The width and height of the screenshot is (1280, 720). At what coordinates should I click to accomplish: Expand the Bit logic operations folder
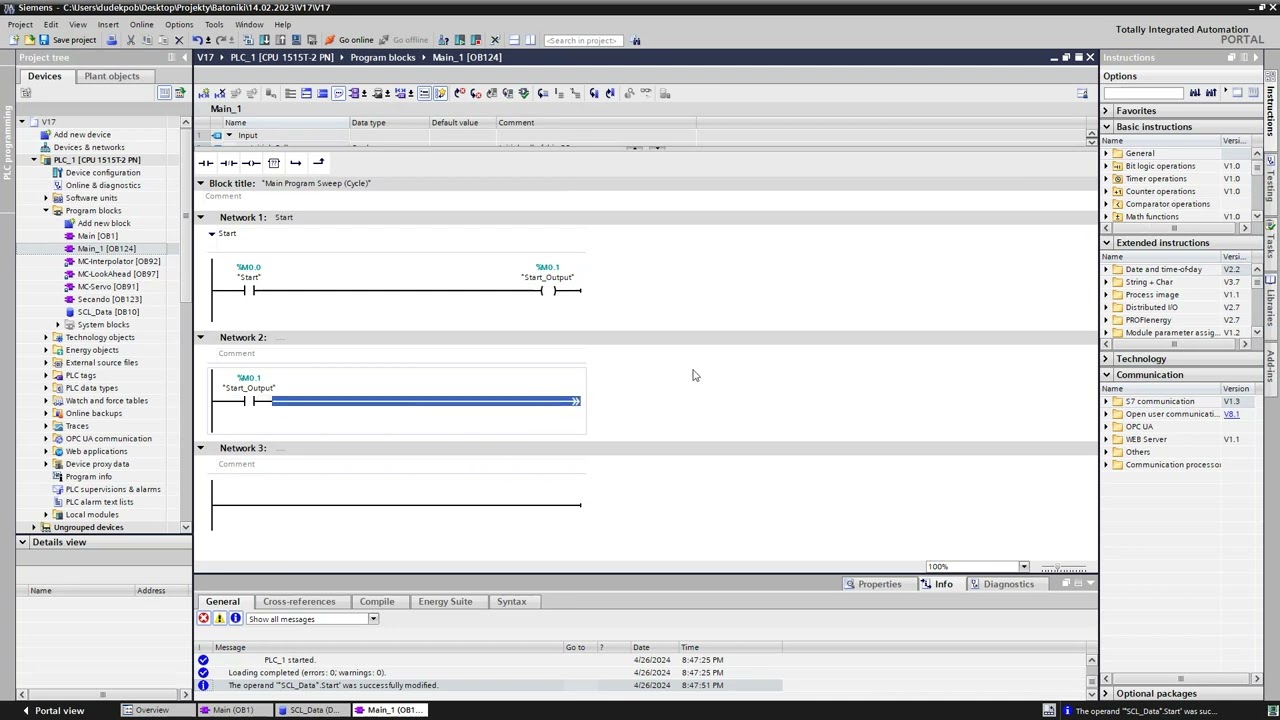coord(1107,166)
